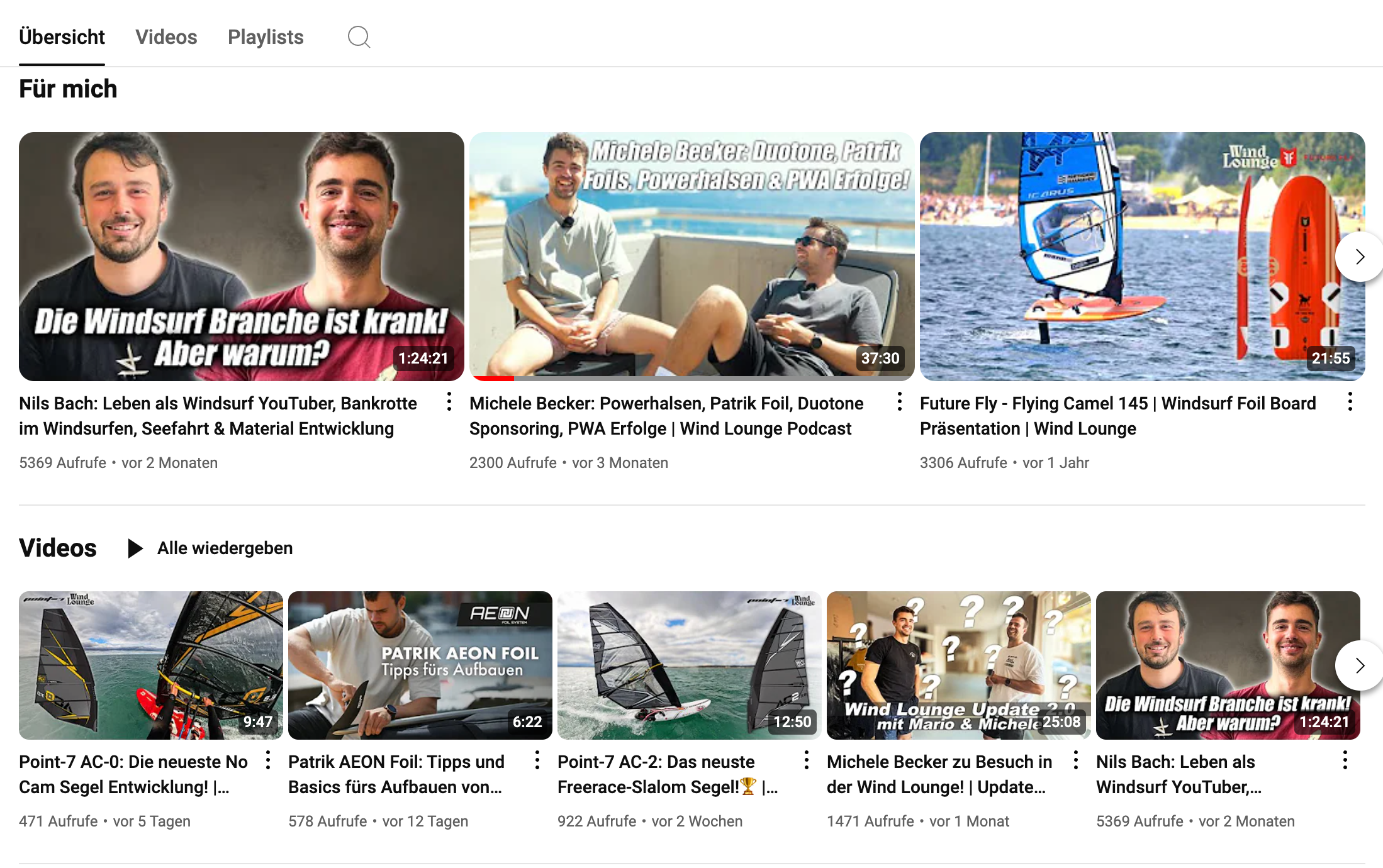
Task: Open 'Point-7 AC-2: Das neuste' video title
Action: tap(656, 762)
